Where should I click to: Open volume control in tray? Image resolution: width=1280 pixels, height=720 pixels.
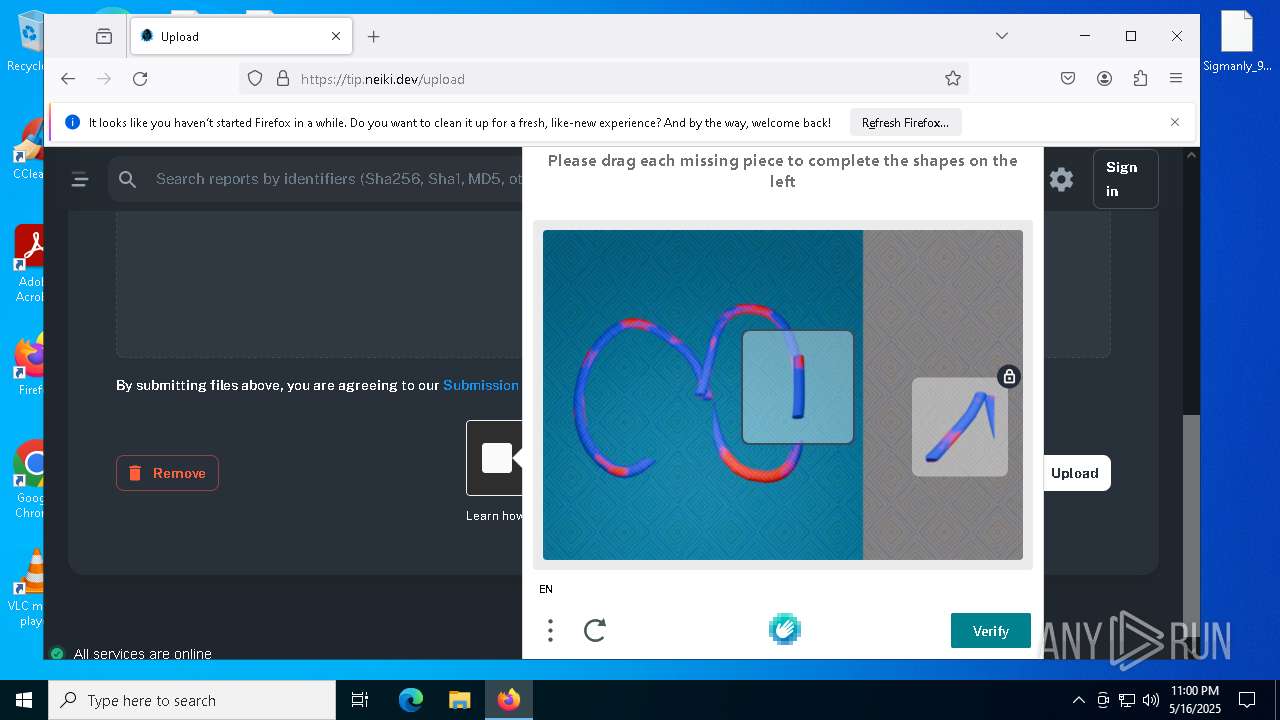tap(1151, 700)
